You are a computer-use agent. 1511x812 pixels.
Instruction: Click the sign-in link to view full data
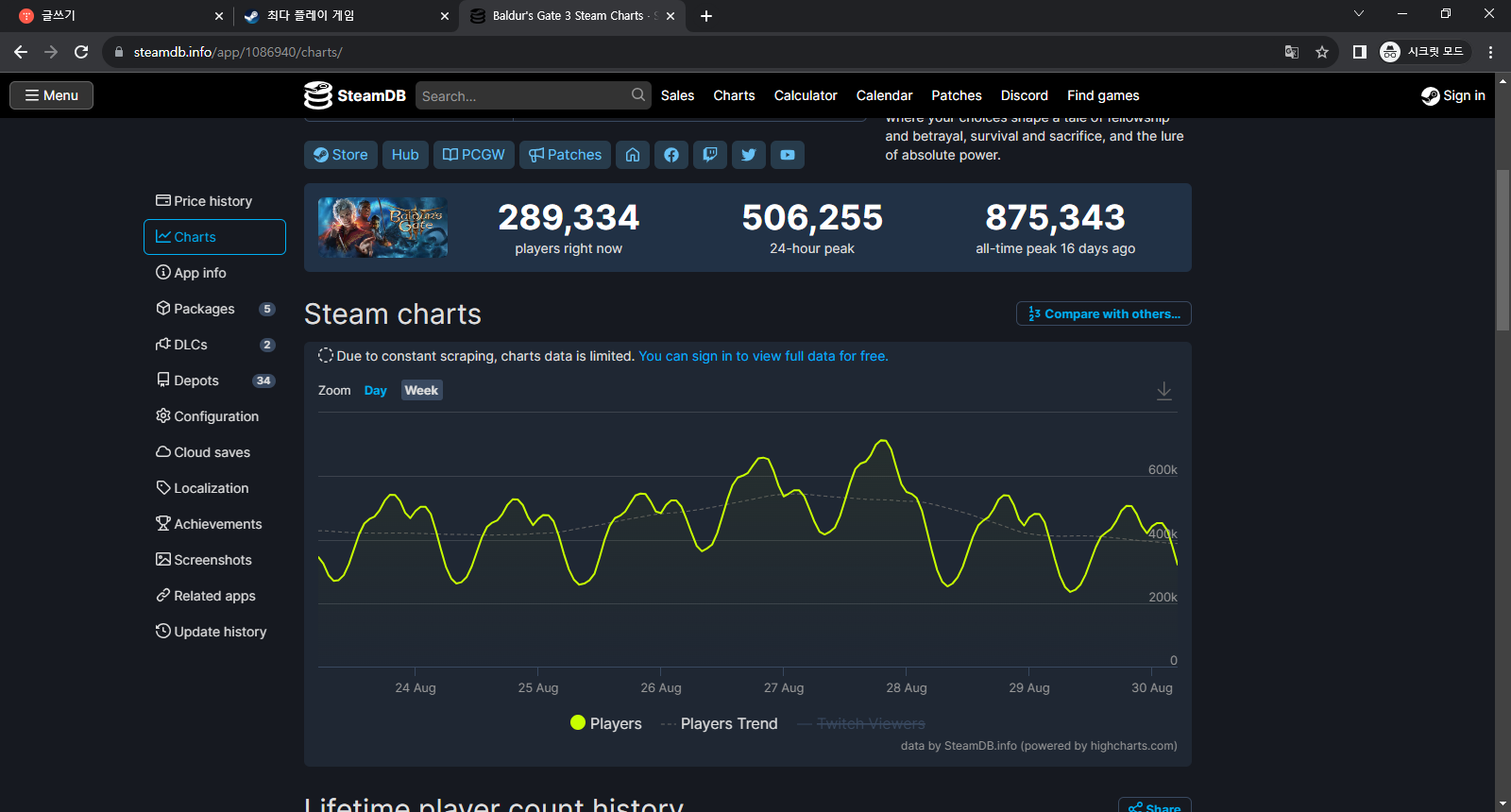click(x=763, y=356)
